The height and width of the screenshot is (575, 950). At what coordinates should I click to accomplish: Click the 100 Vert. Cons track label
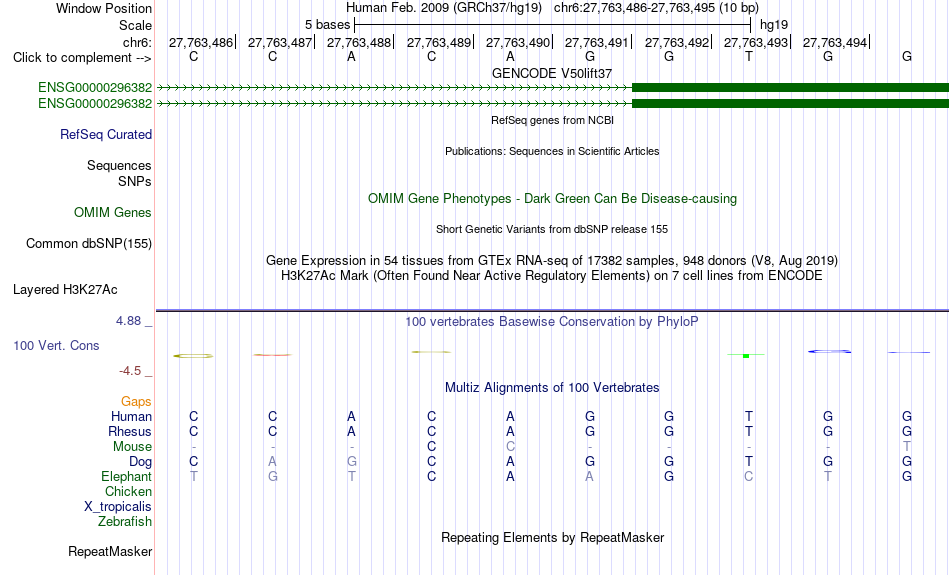tap(56, 345)
